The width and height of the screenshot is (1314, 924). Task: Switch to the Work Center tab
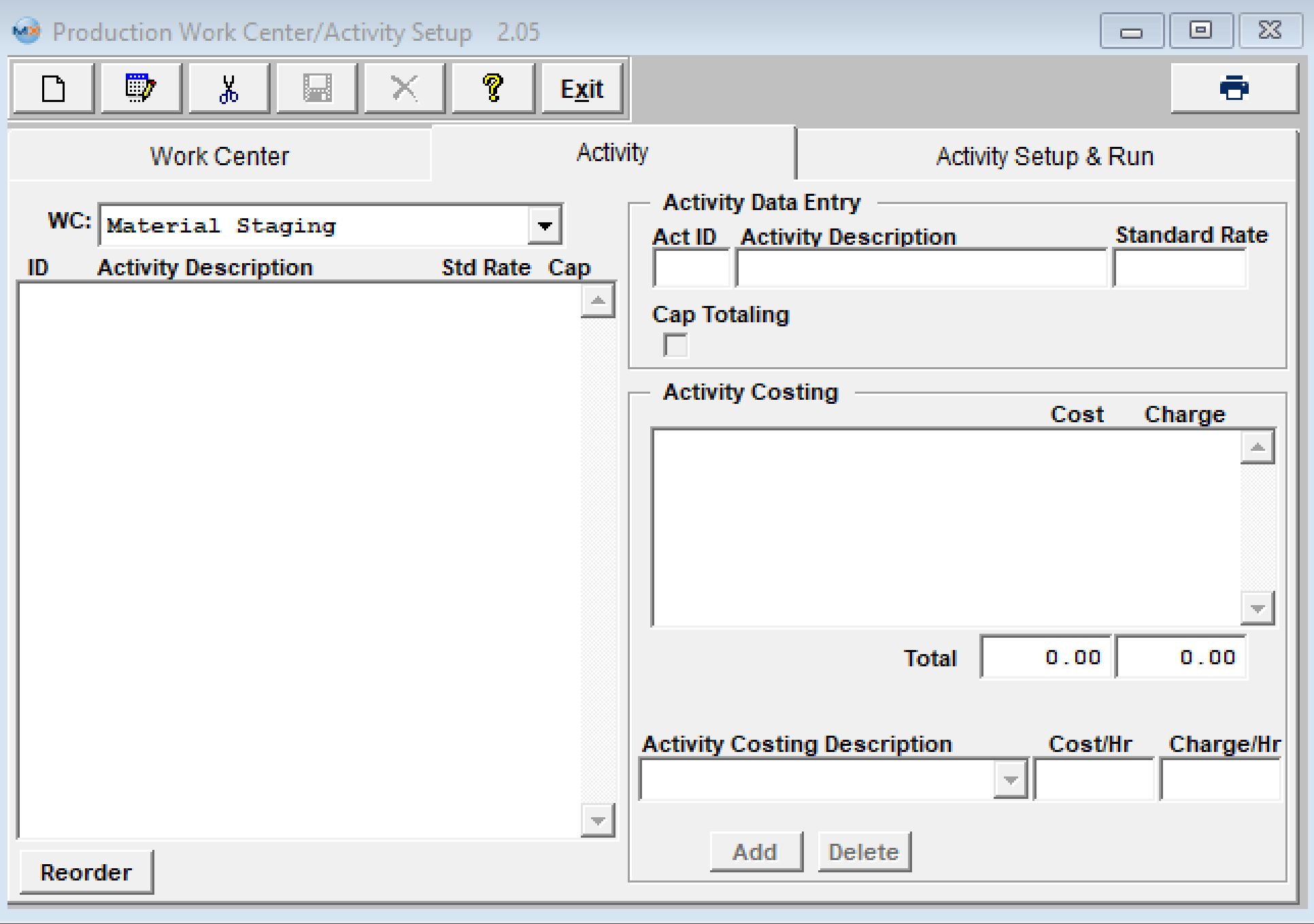click(219, 156)
